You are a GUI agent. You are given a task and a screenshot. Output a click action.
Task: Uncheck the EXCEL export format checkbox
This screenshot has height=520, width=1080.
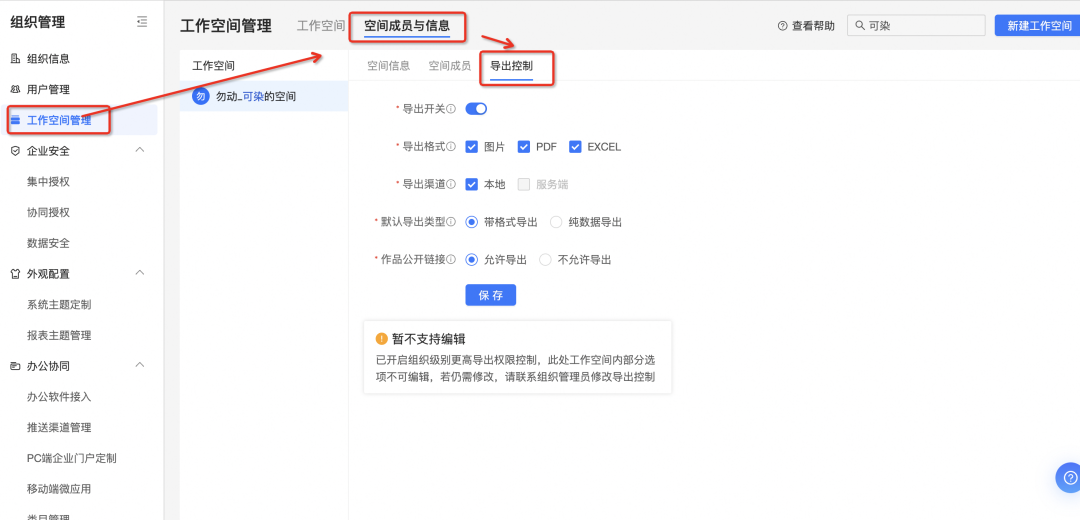click(x=575, y=147)
